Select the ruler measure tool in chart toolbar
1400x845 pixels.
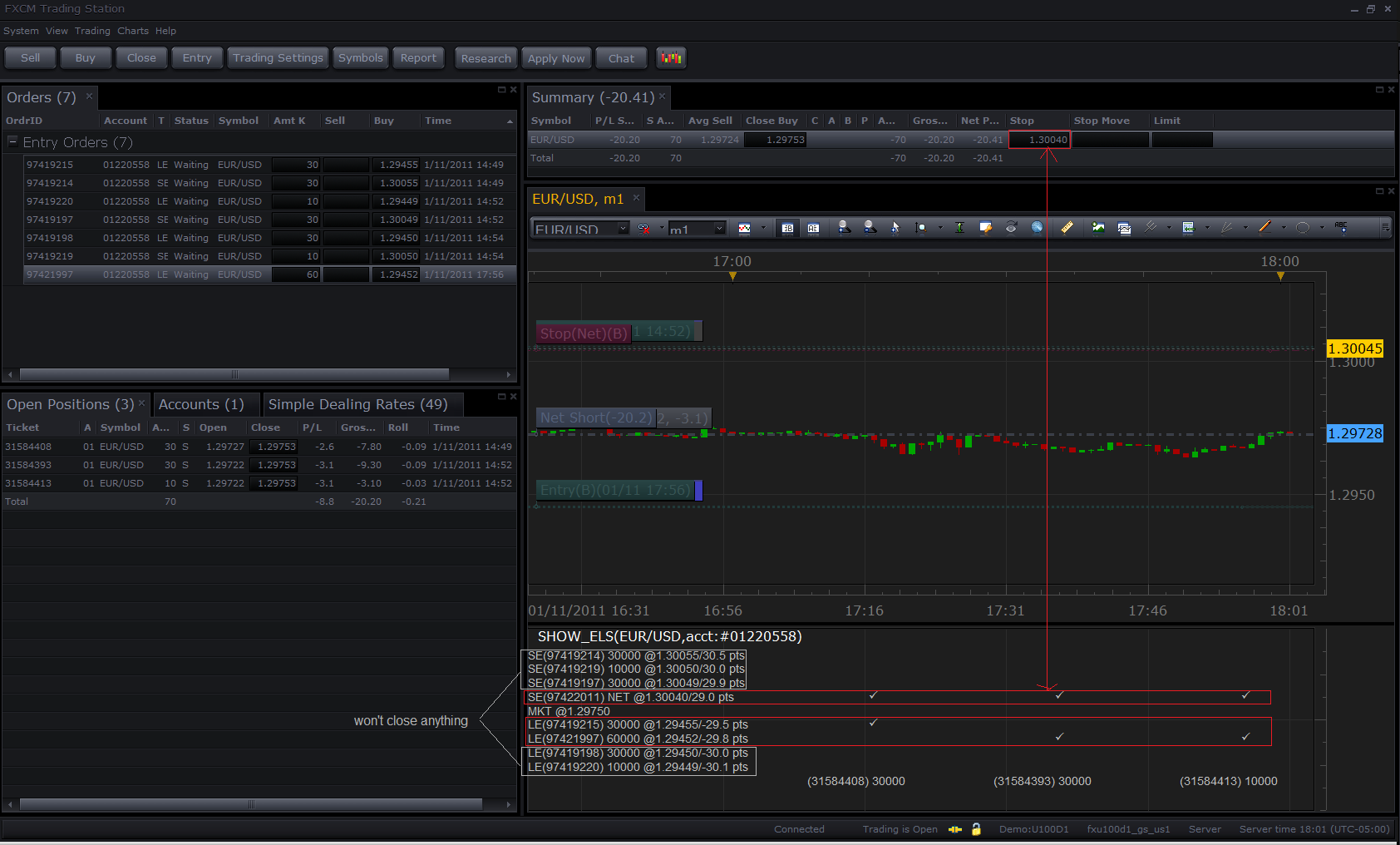point(1067,228)
